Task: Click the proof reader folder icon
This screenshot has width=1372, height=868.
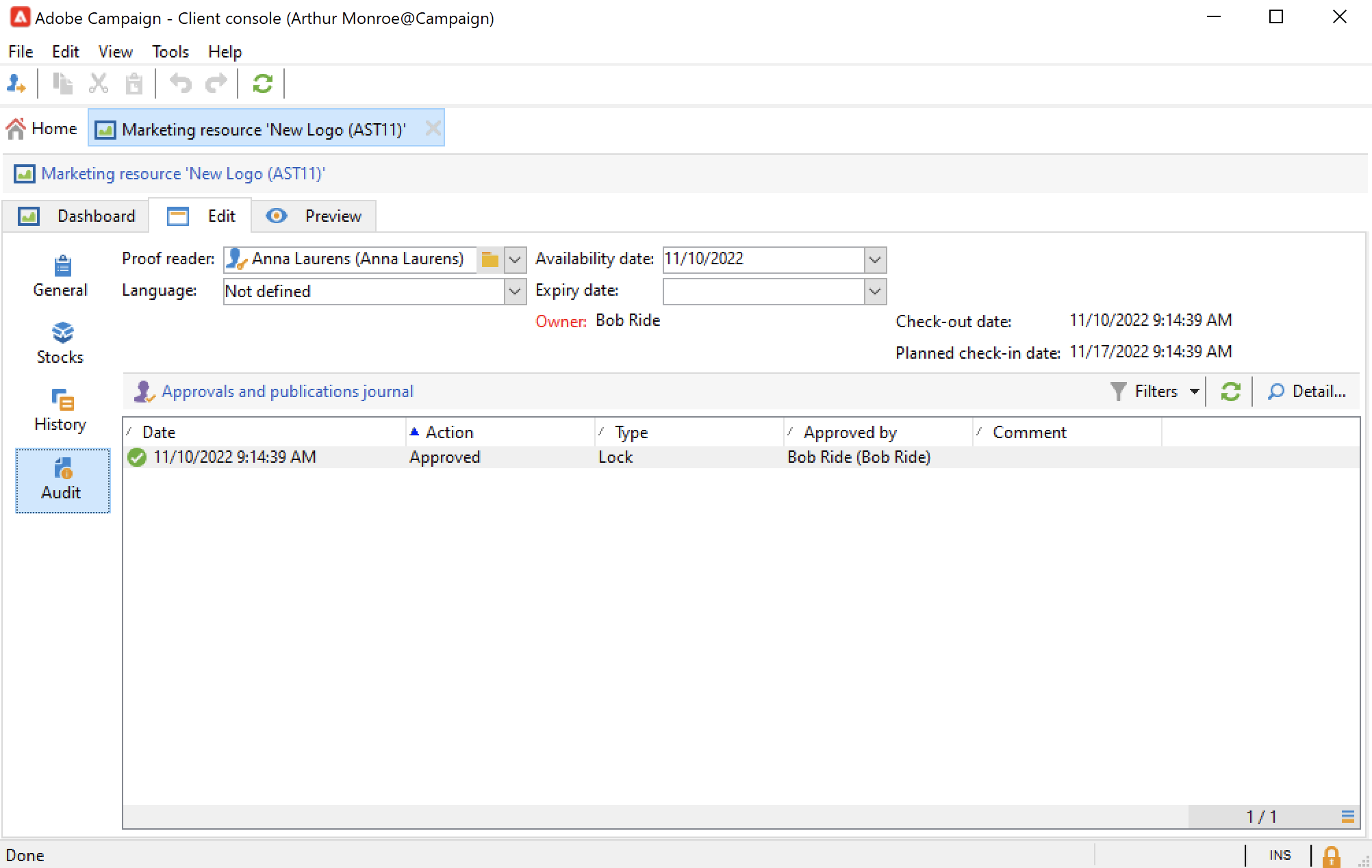Action: (490, 259)
